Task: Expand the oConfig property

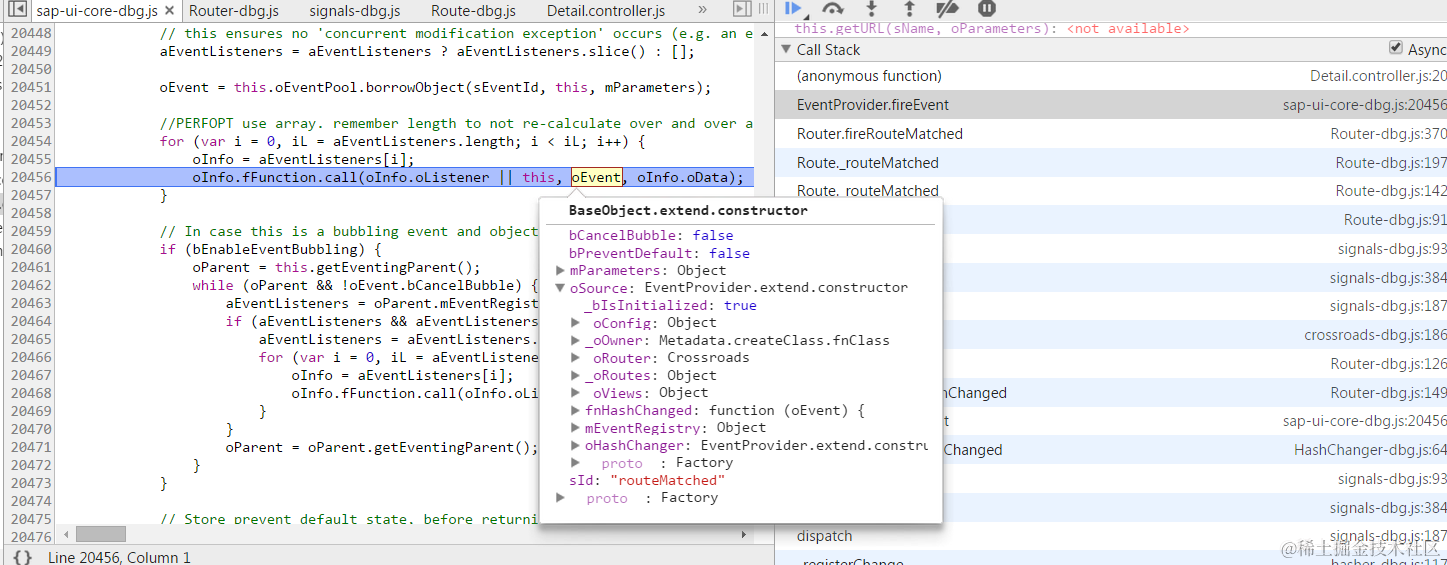Action: pyautogui.click(x=576, y=323)
